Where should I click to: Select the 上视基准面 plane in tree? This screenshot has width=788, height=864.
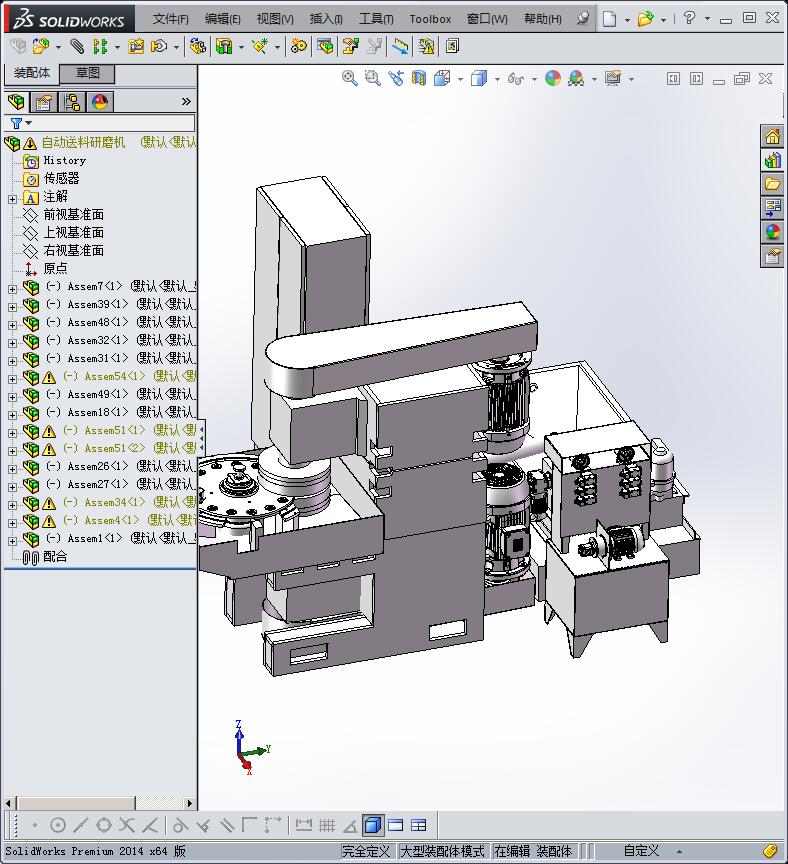(x=73, y=233)
